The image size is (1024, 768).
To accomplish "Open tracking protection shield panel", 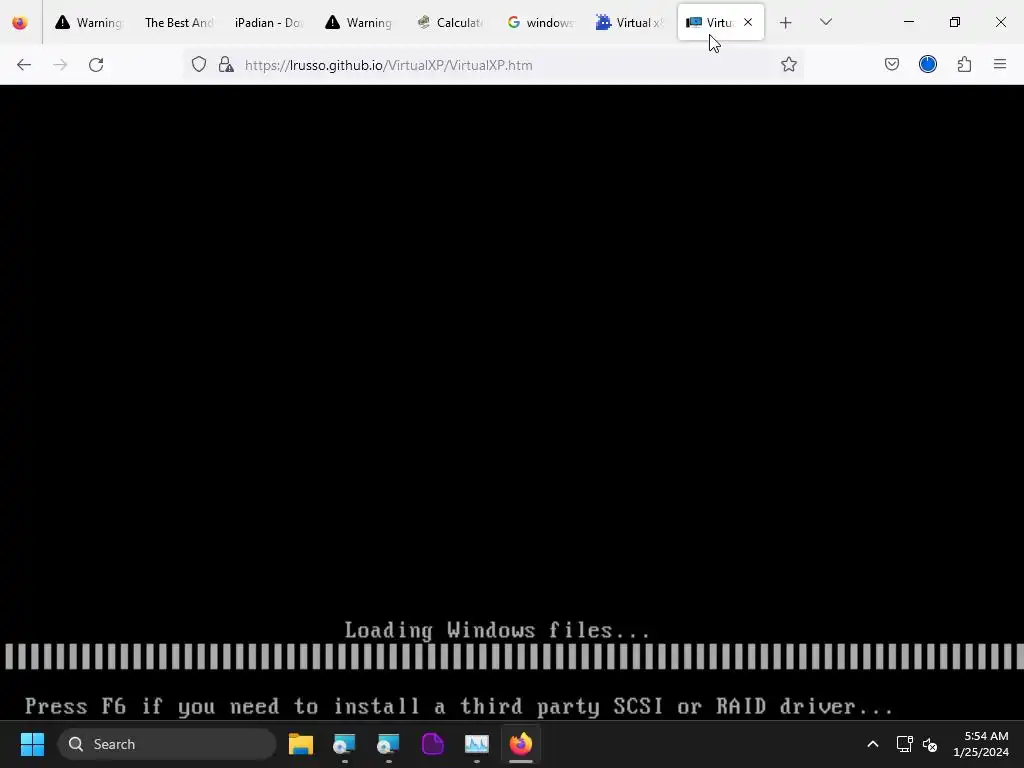I will point(199,65).
